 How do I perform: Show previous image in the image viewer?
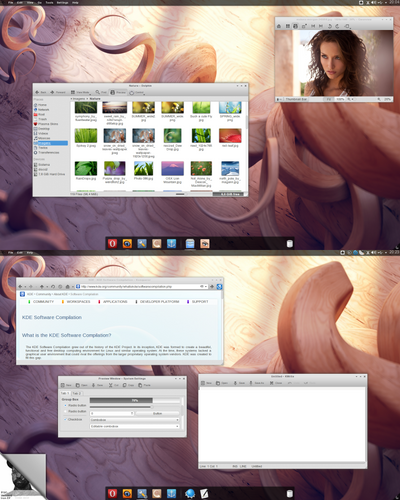(x=313, y=26)
